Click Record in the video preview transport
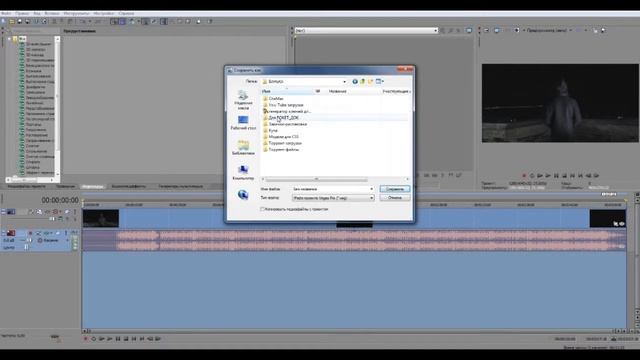 pyautogui.click(x=524, y=176)
